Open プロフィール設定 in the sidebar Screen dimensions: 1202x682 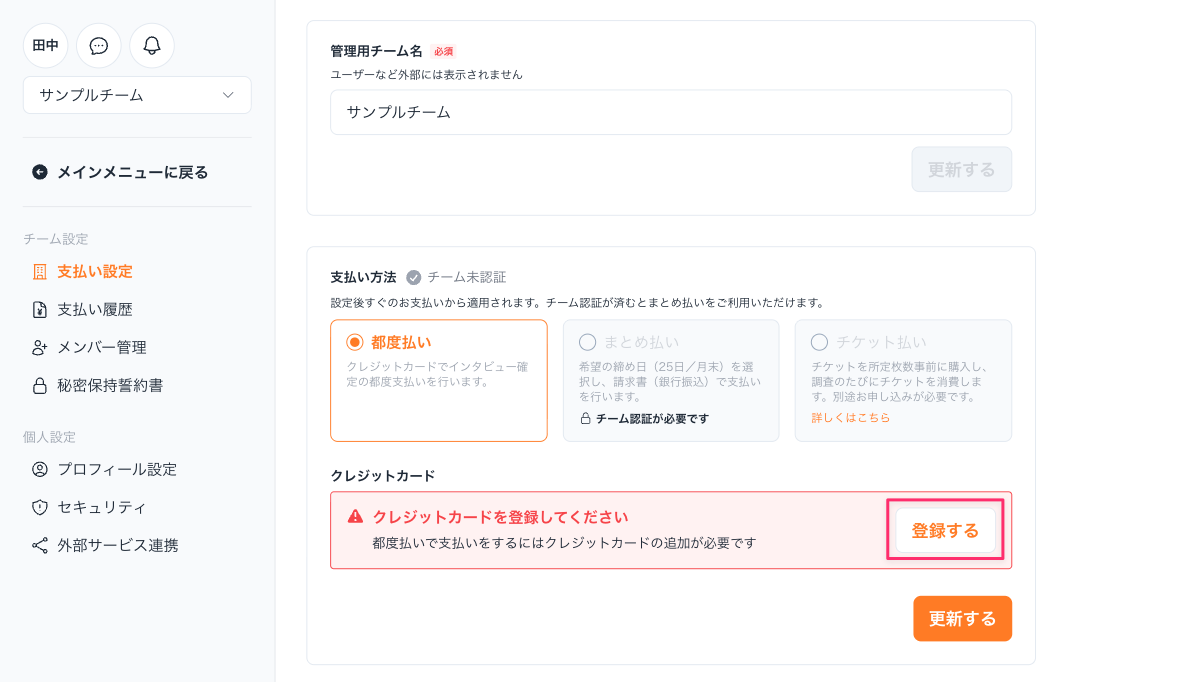pyautogui.click(x=116, y=469)
